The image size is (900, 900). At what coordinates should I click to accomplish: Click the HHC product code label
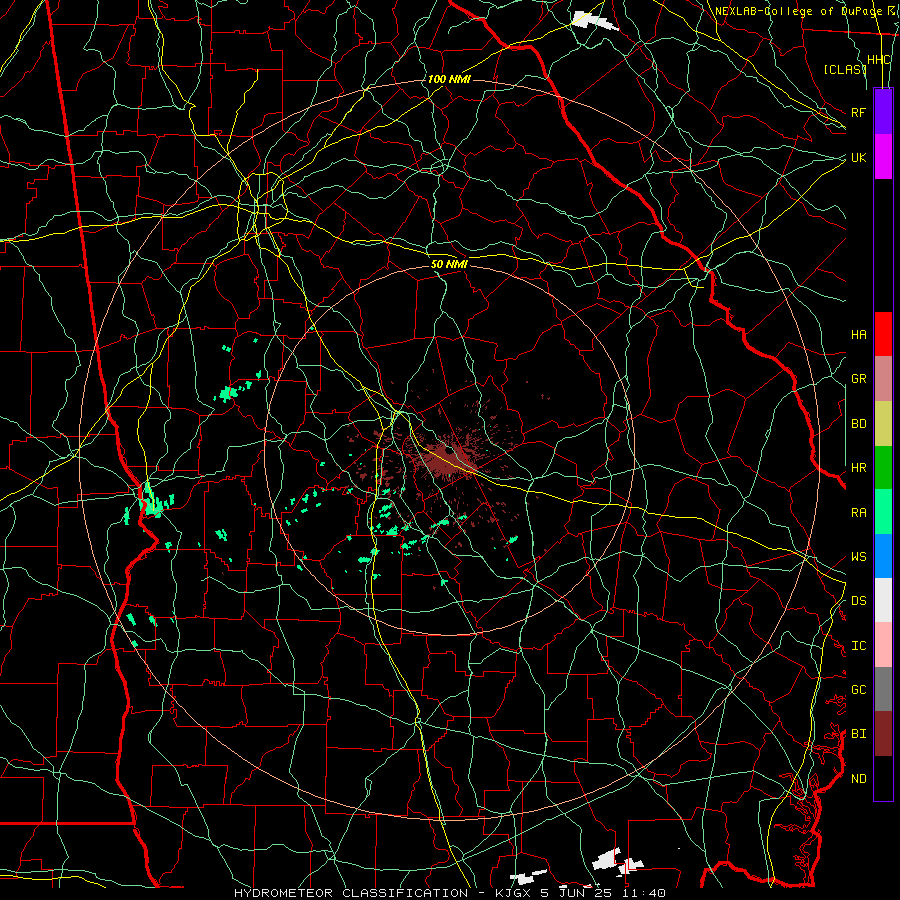pos(879,60)
